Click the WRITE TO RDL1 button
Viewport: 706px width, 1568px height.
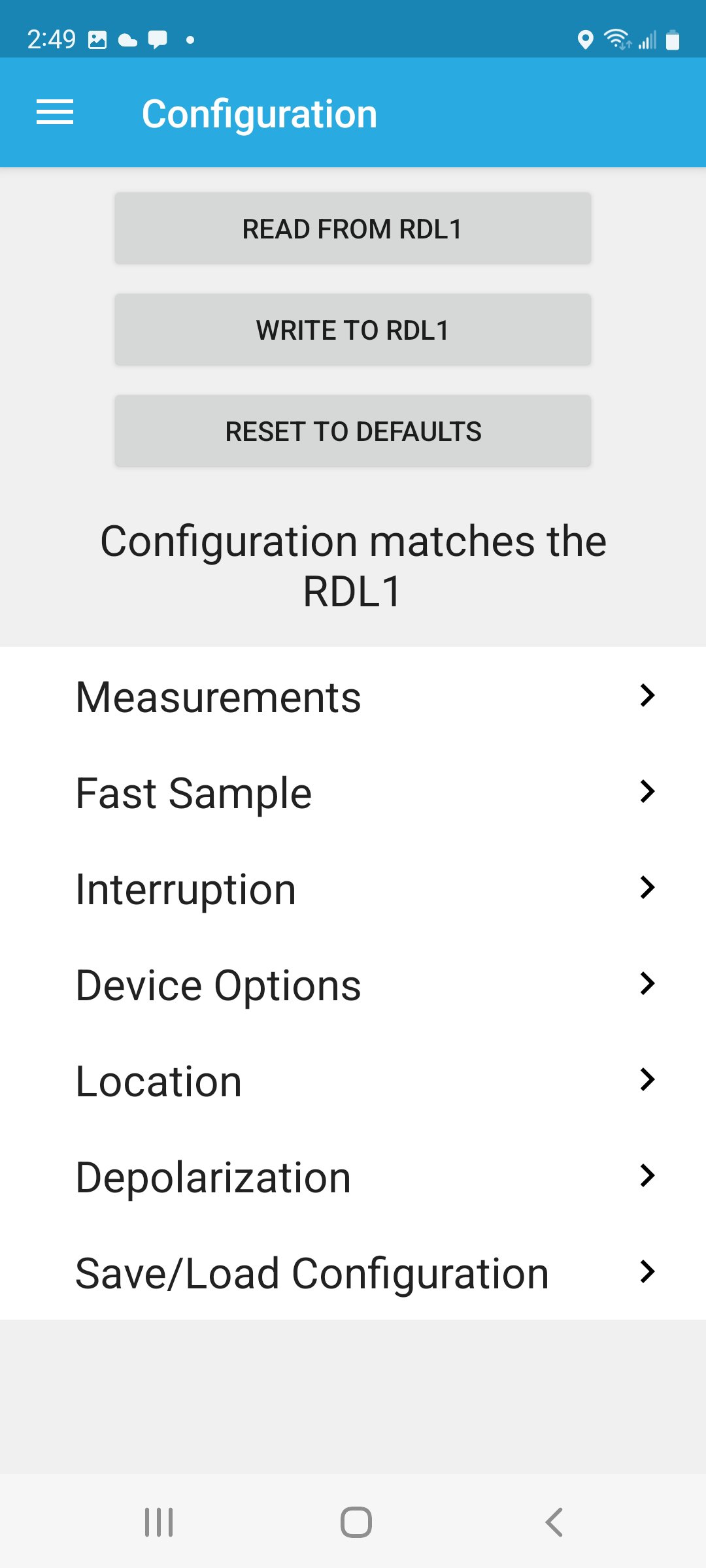point(353,330)
